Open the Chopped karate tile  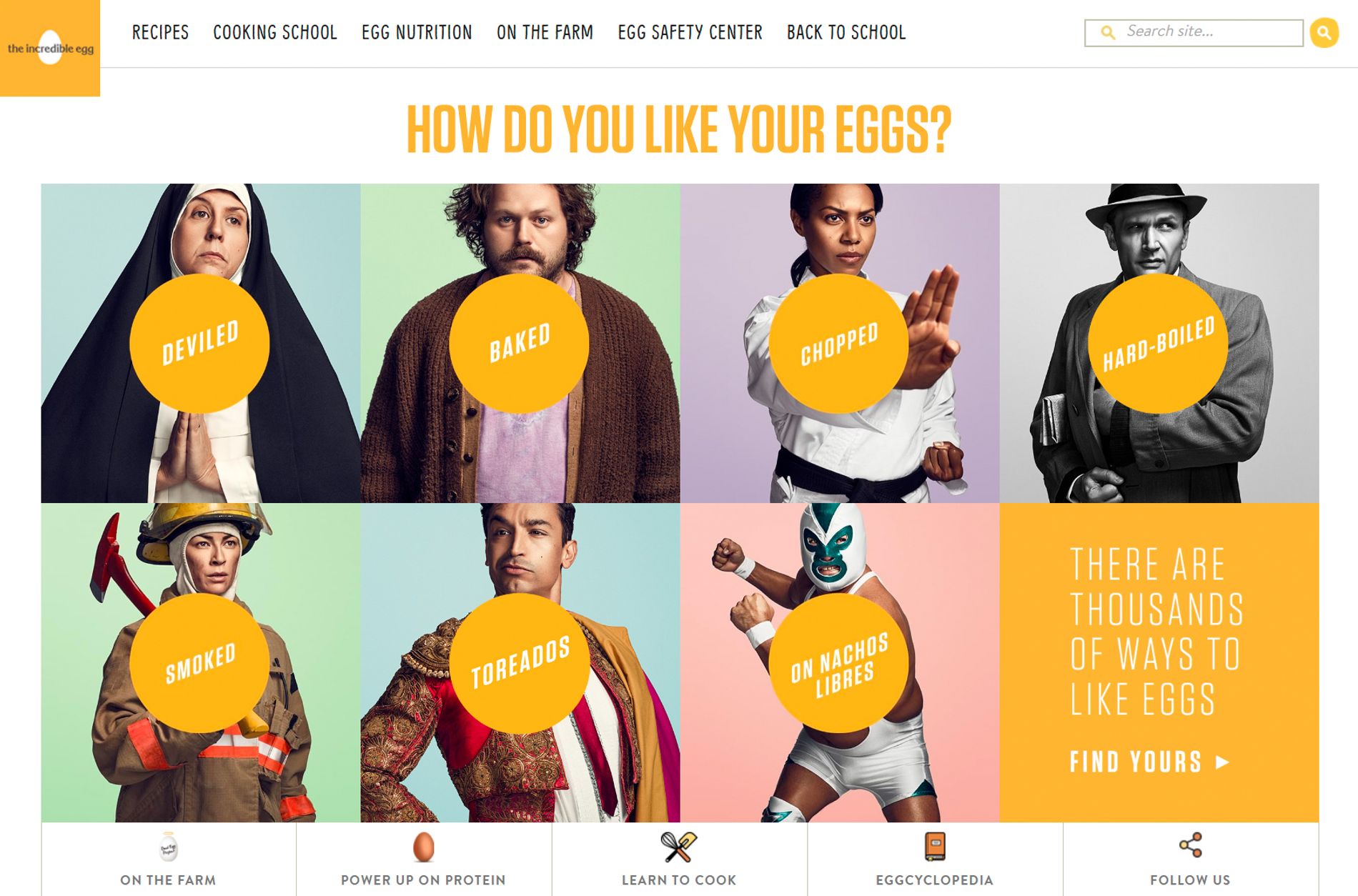(840, 344)
